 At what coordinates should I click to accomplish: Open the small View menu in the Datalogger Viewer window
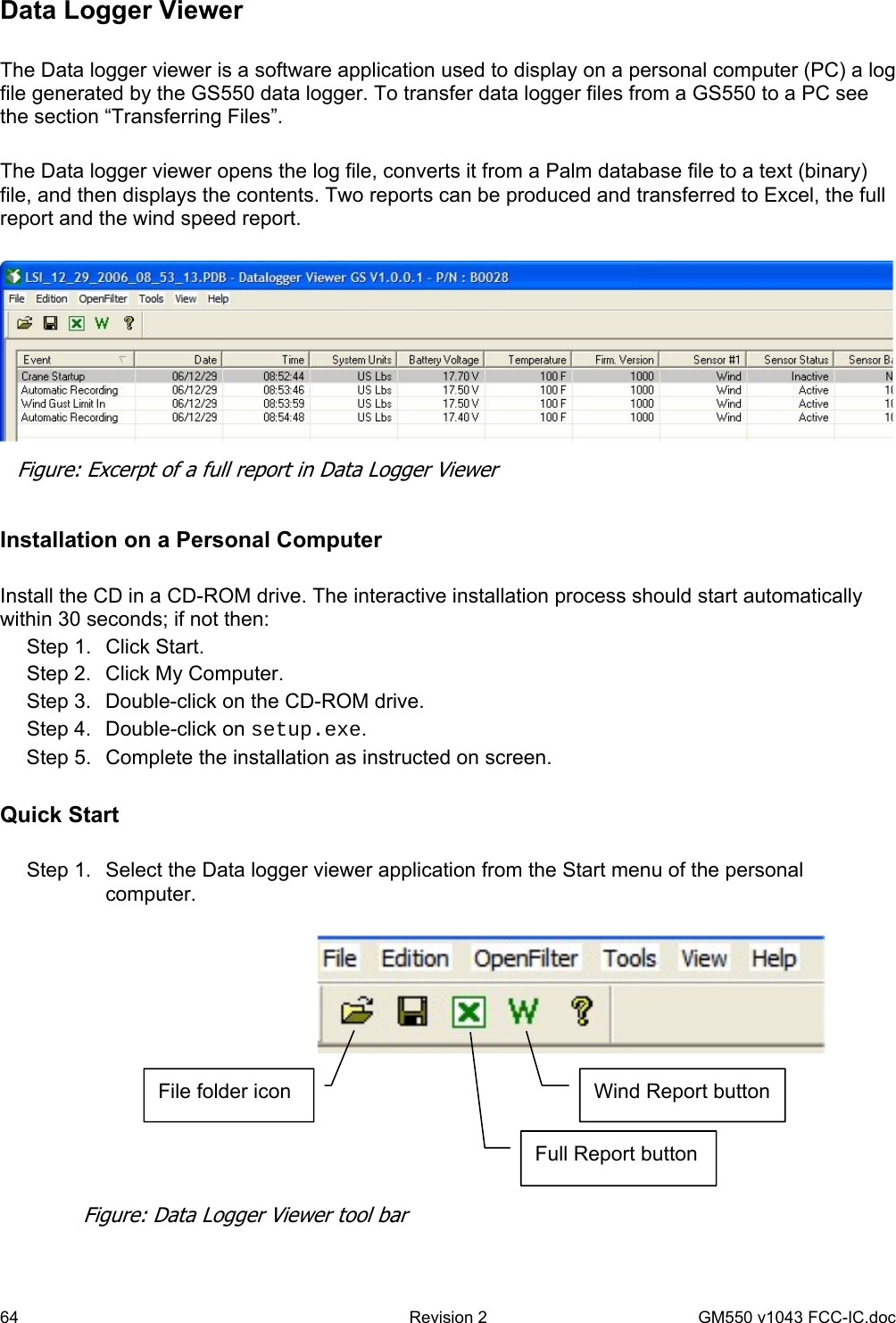click(x=186, y=299)
